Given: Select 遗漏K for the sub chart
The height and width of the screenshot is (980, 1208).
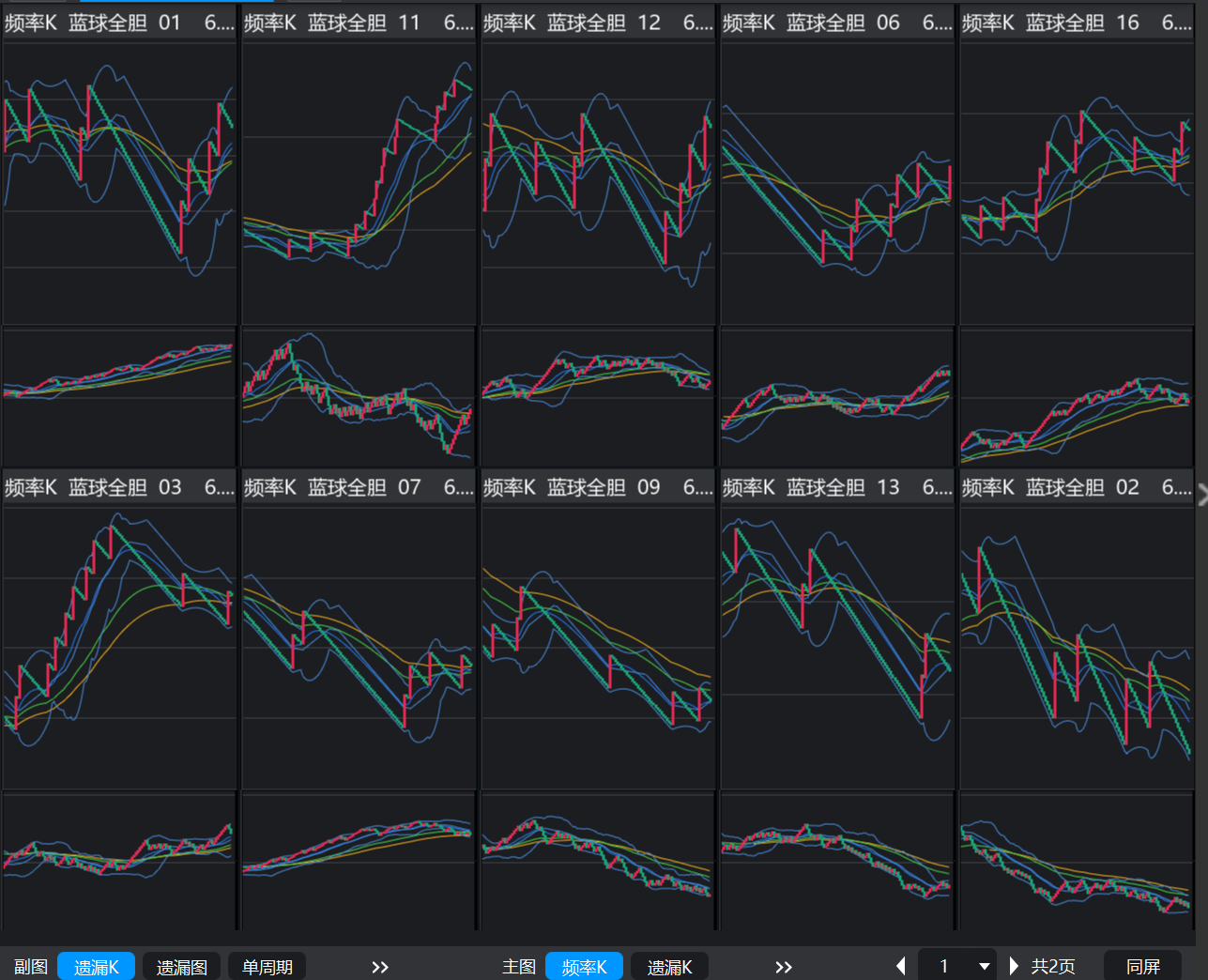Looking at the screenshot, I should coord(96,967).
